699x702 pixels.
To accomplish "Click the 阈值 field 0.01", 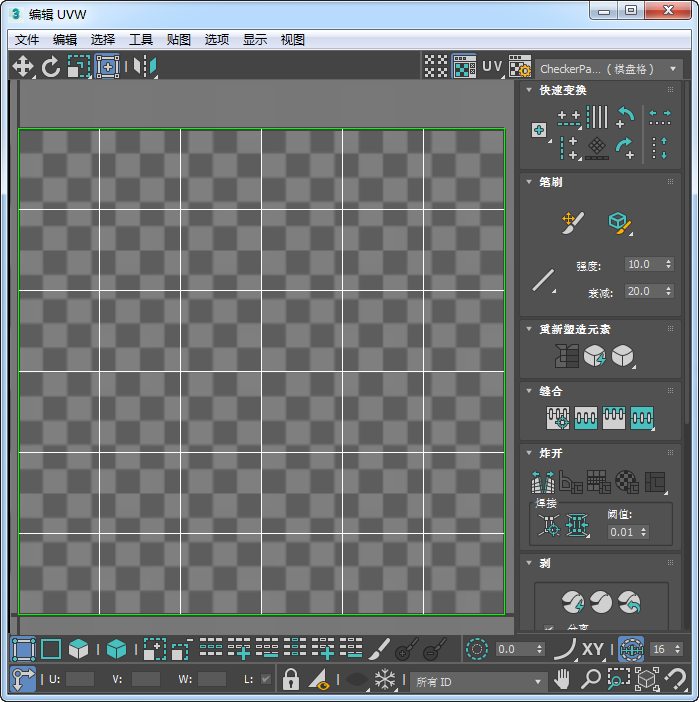I will click(624, 532).
